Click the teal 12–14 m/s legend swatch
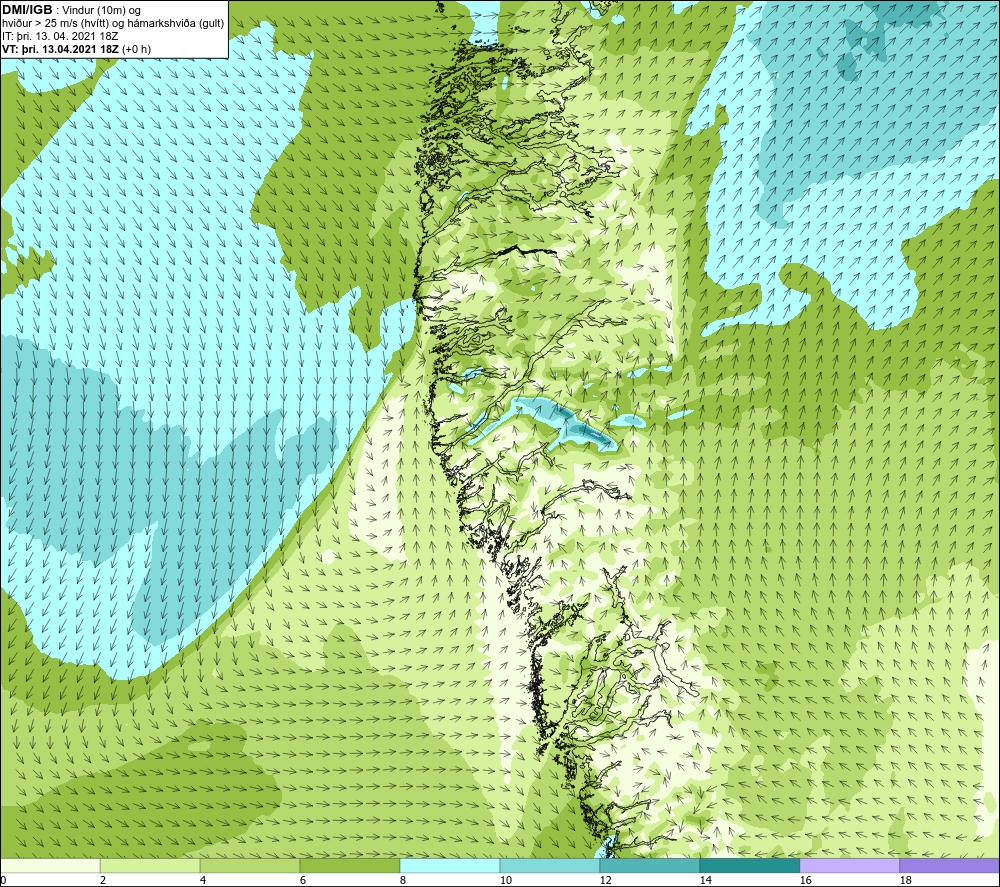The image size is (1000, 887). pos(649,865)
